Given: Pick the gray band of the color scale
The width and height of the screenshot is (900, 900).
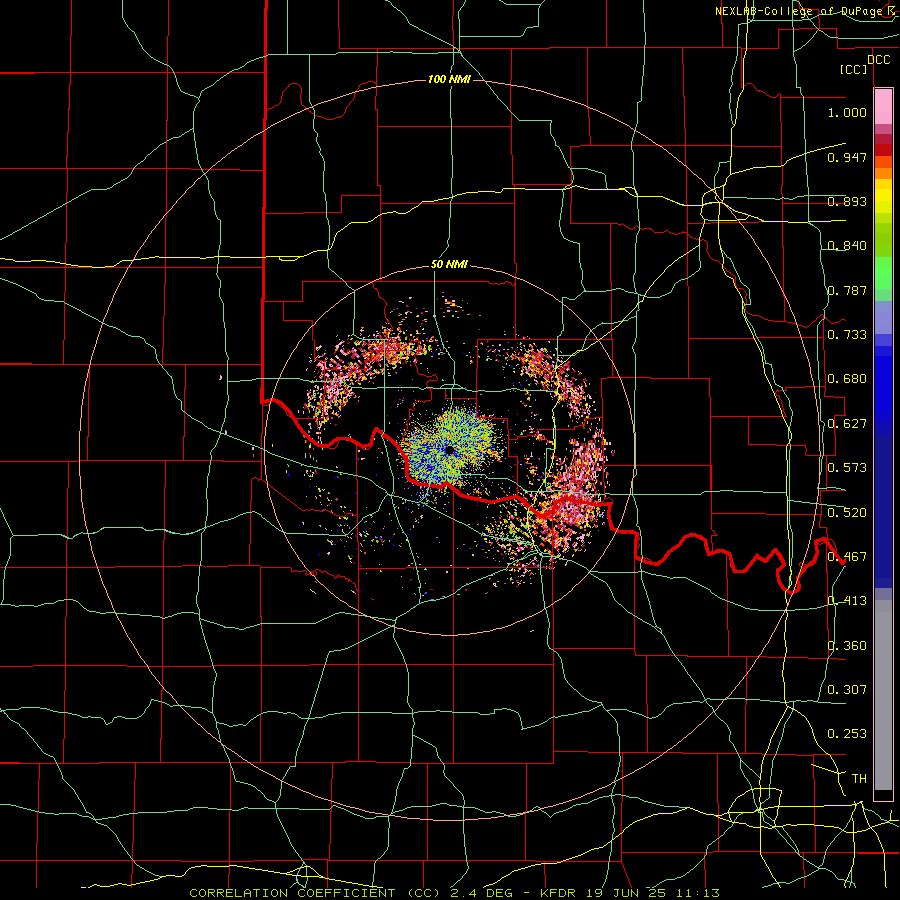Looking at the screenshot, I should (x=883, y=695).
